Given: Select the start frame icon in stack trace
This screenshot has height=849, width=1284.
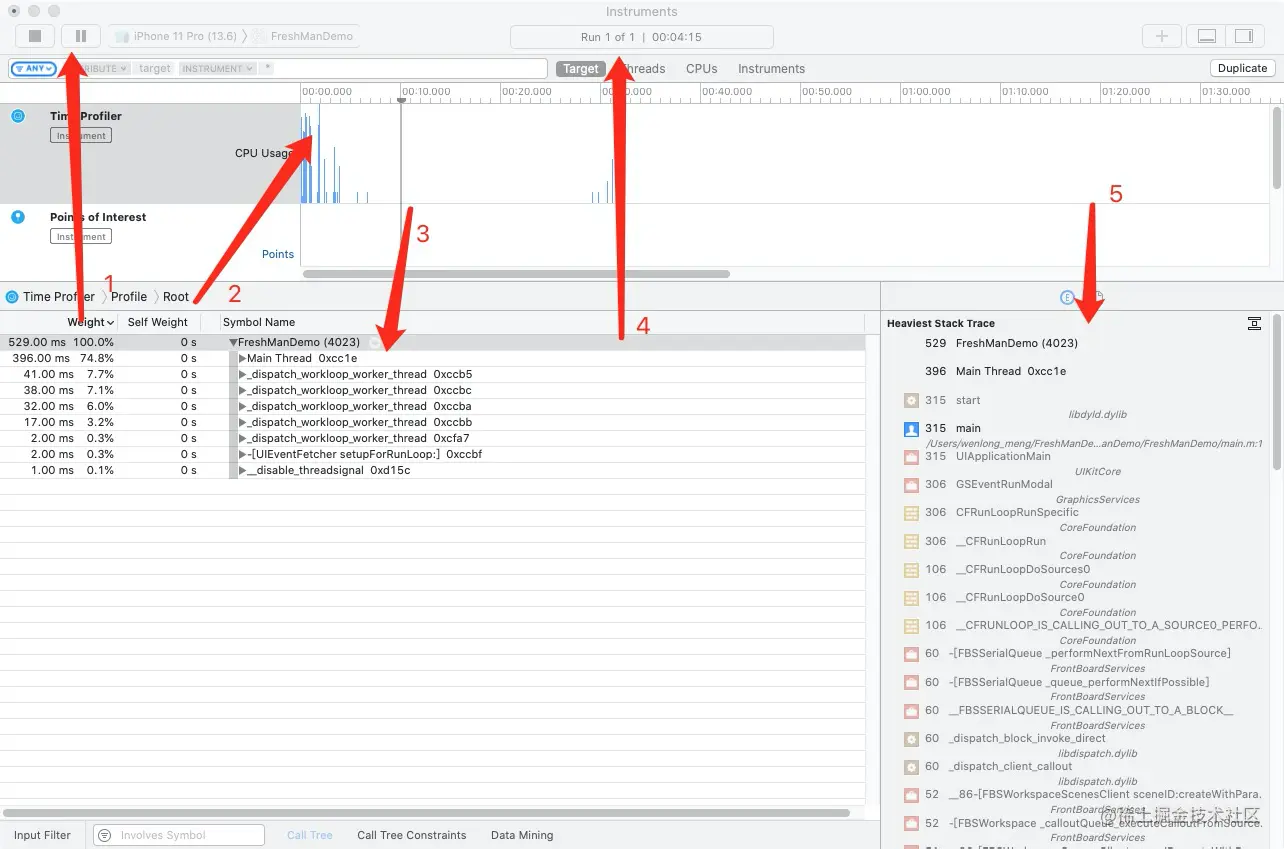Looking at the screenshot, I should tap(911, 400).
